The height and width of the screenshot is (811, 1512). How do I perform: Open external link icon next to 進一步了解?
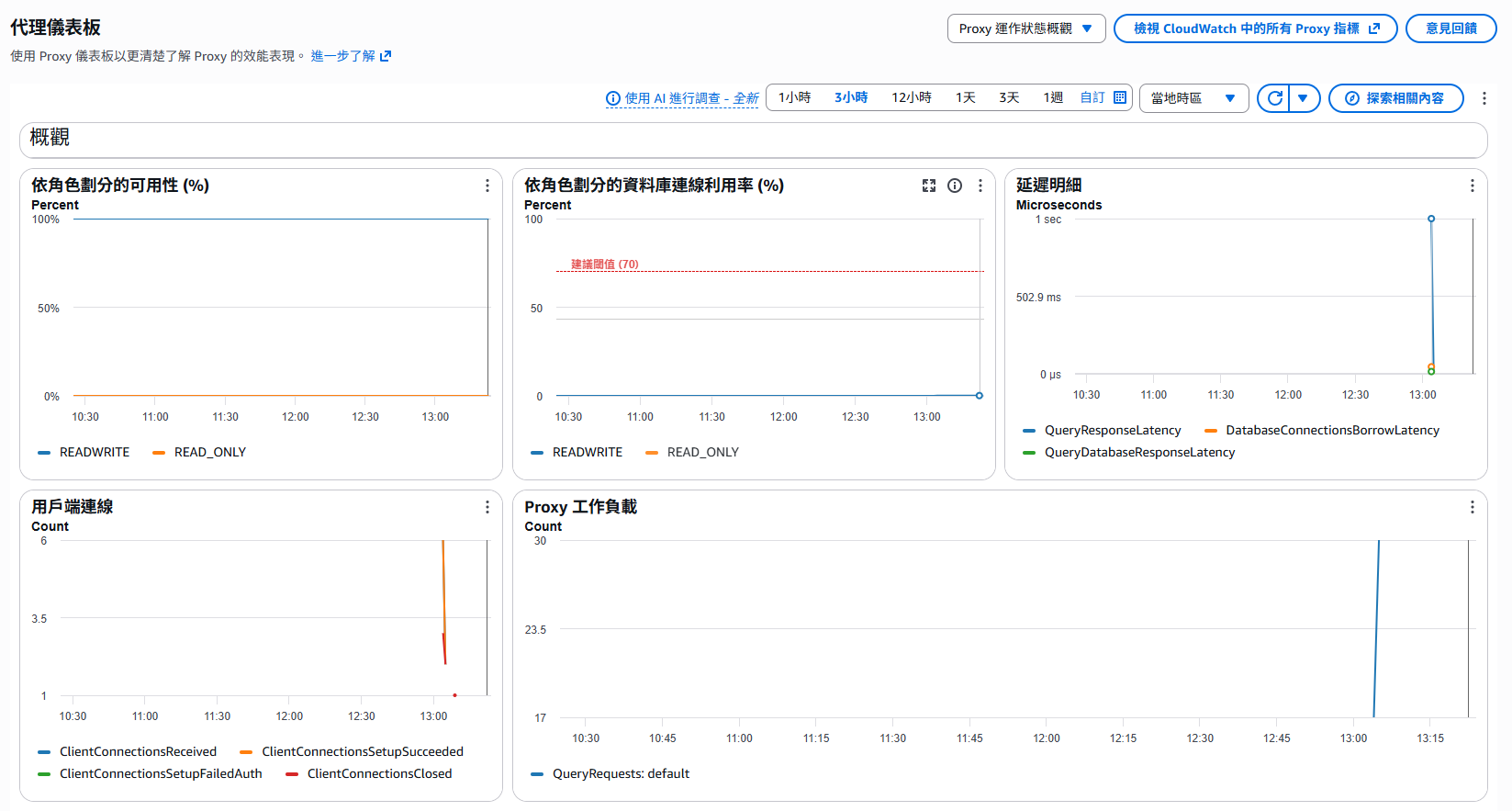[x=386, y=56]
